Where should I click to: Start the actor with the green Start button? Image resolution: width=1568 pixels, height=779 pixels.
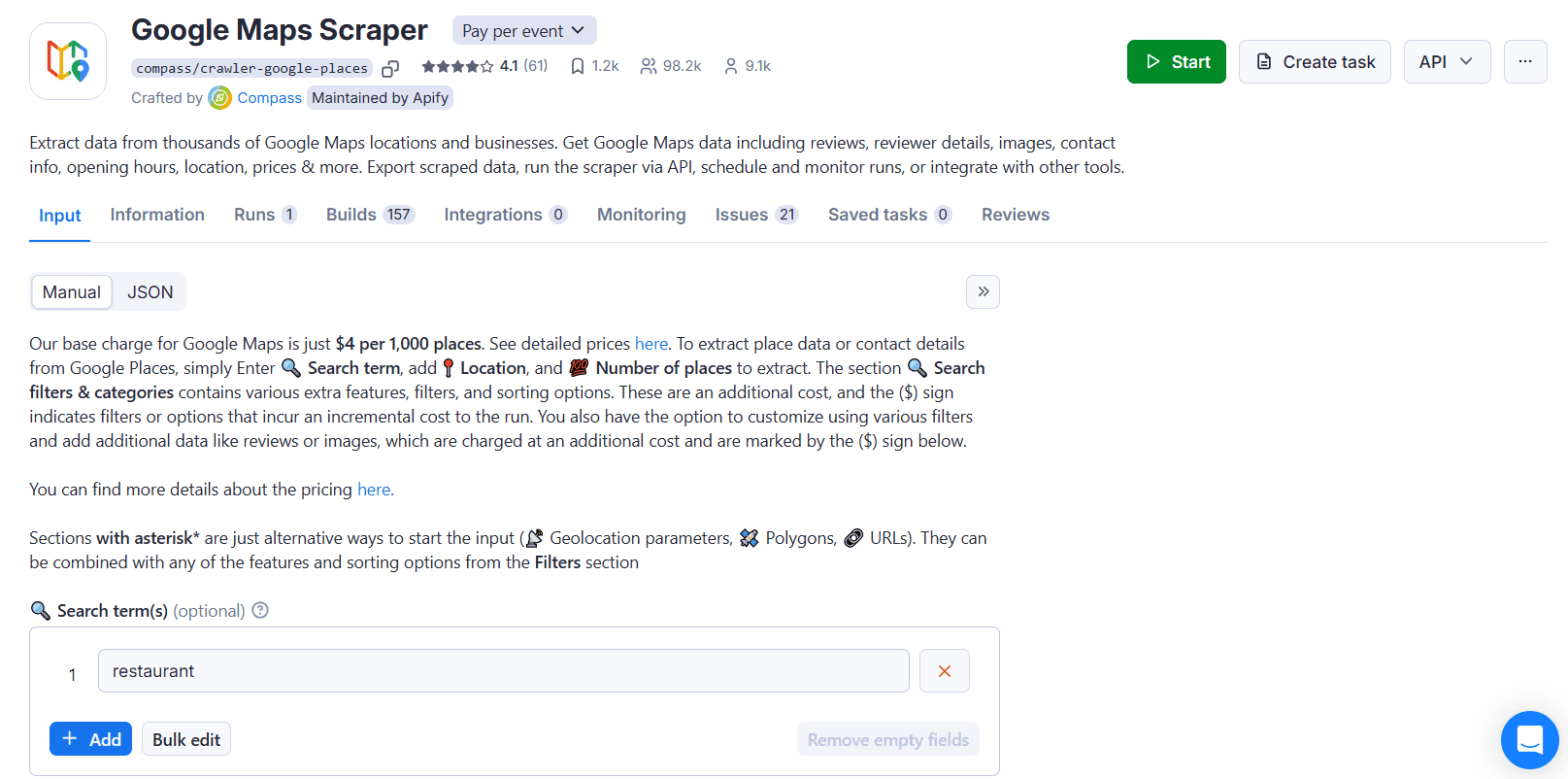pos(1177,61)
